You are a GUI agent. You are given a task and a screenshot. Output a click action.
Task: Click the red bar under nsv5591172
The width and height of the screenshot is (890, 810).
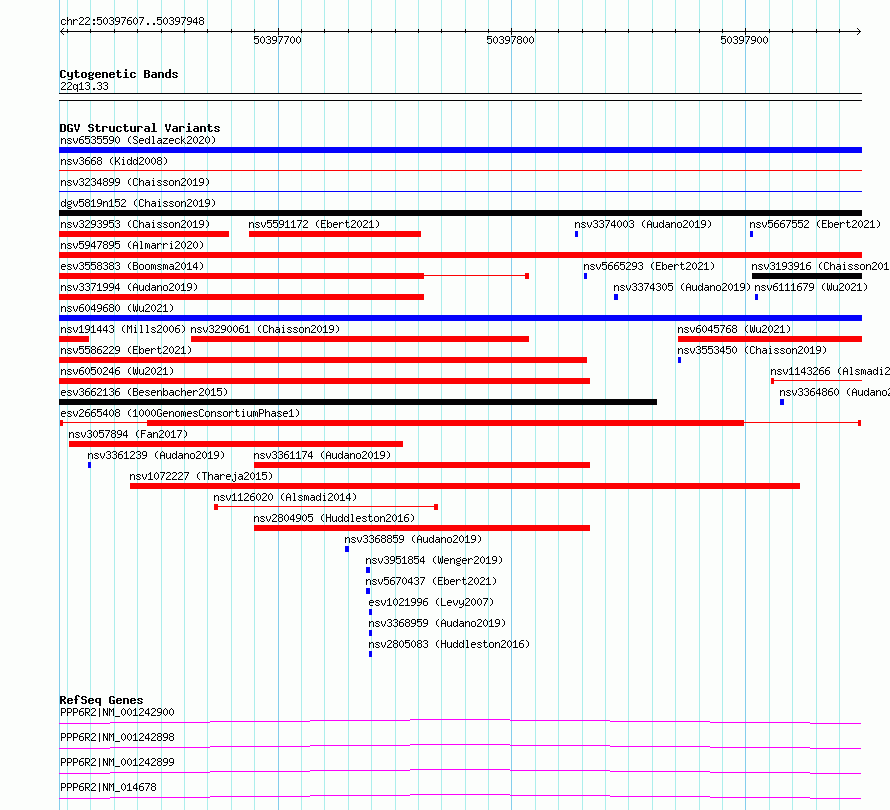point(335,234)
